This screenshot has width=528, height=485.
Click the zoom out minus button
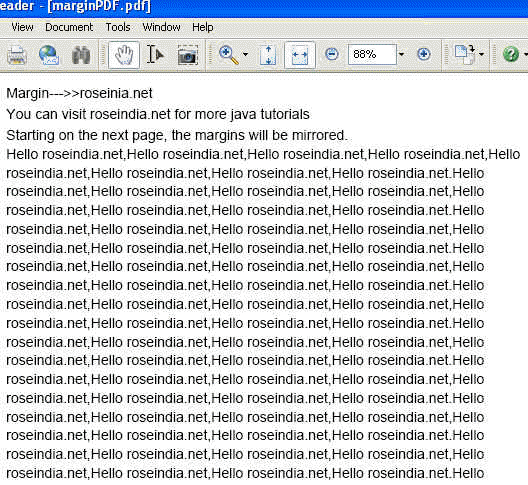(332, 54)
